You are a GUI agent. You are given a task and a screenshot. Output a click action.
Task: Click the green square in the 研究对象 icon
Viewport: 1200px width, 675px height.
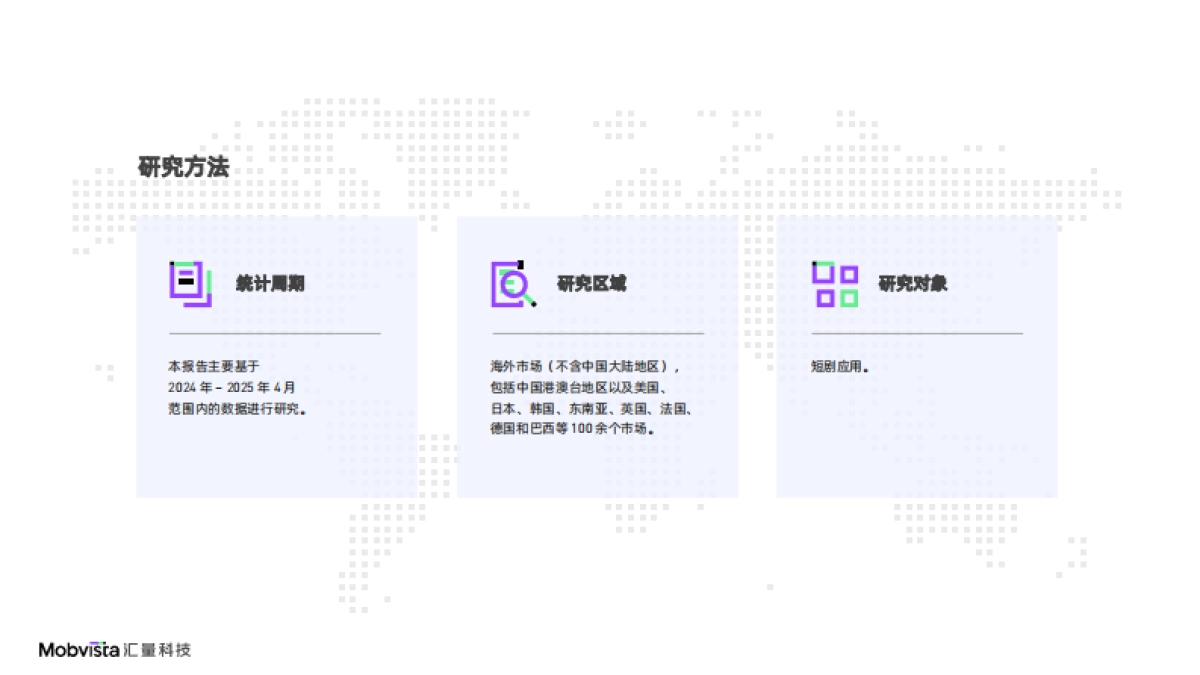(x=852, y=296)
